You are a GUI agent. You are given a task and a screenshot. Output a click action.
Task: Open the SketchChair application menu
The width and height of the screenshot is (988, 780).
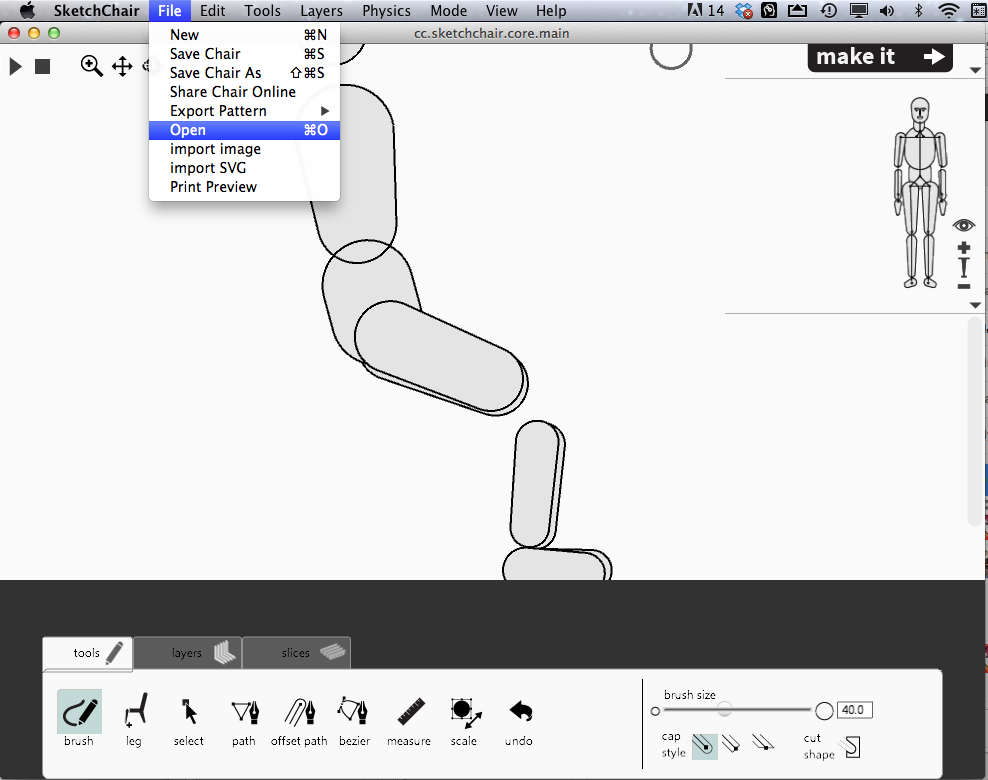pos(96,11)
